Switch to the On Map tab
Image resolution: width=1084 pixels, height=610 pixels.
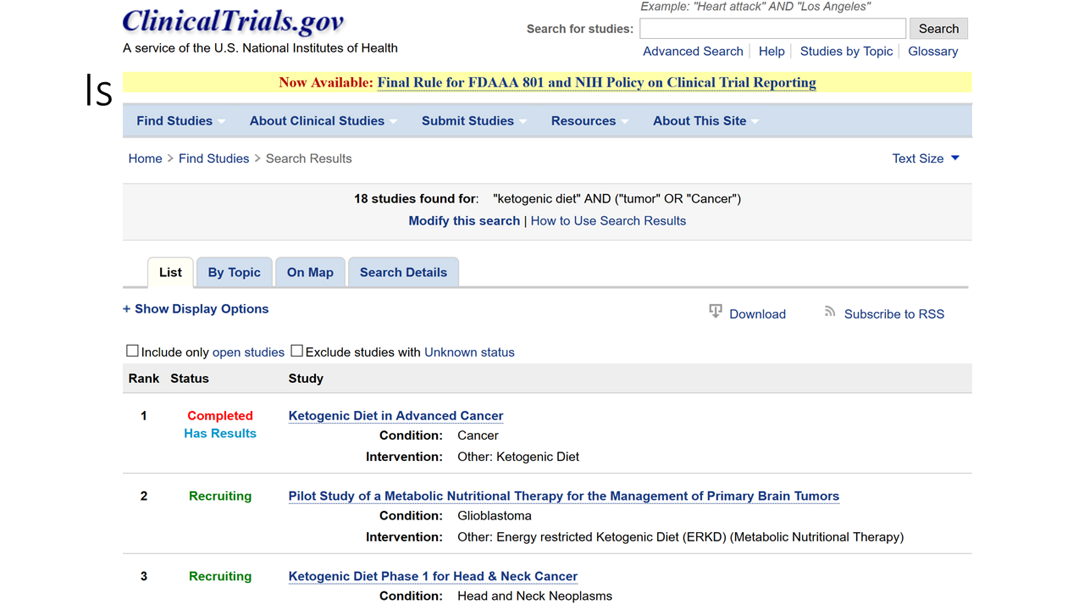[x=310, y=272]
